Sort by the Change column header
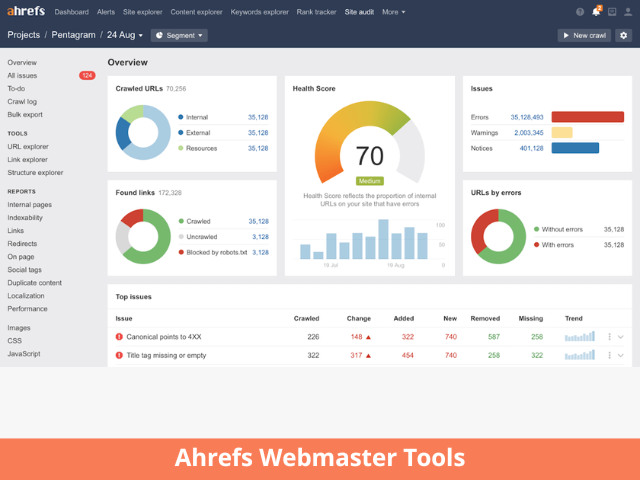The image size is (640, 480). coord(359,318)
